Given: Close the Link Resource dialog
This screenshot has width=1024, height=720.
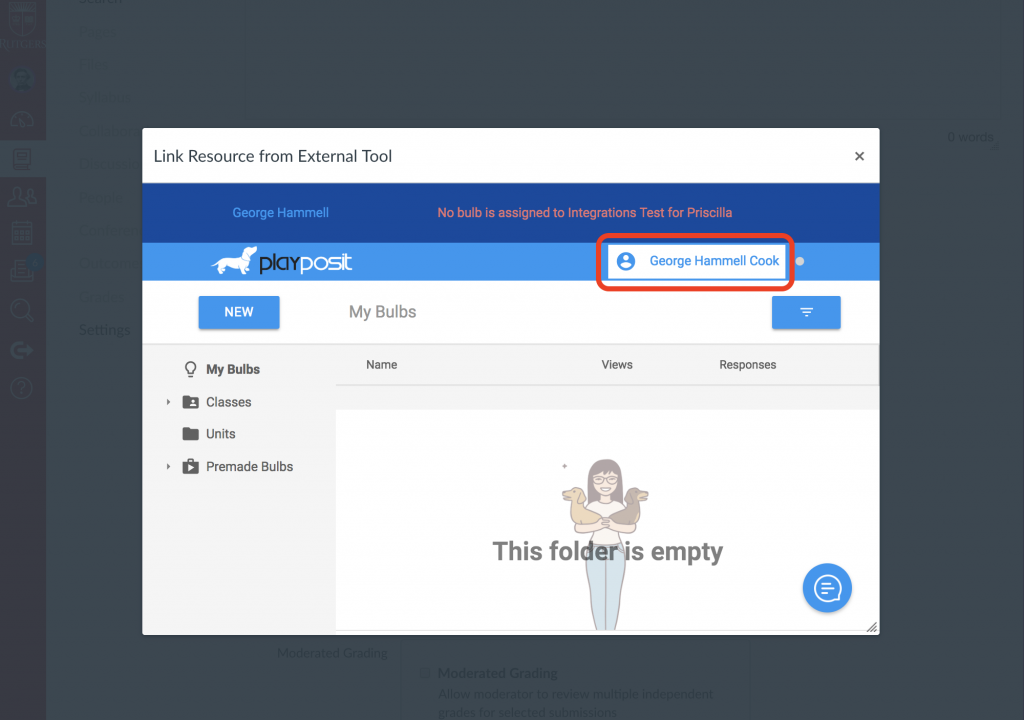Looking at the screenshot, I should click(x=859, y=156).
